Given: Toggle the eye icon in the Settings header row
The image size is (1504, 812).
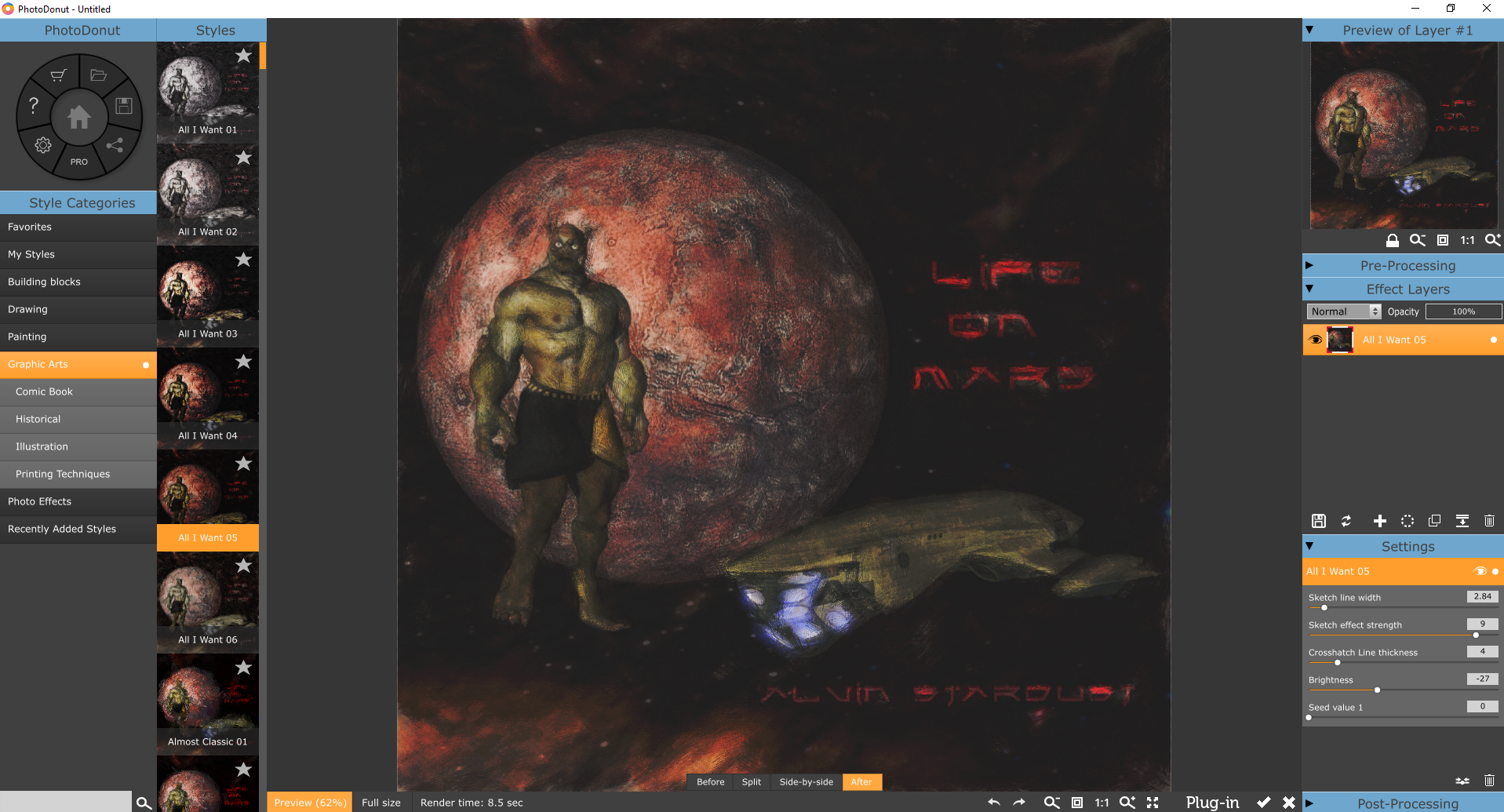Looking at the screenshot, I should tap(1480, 571).
